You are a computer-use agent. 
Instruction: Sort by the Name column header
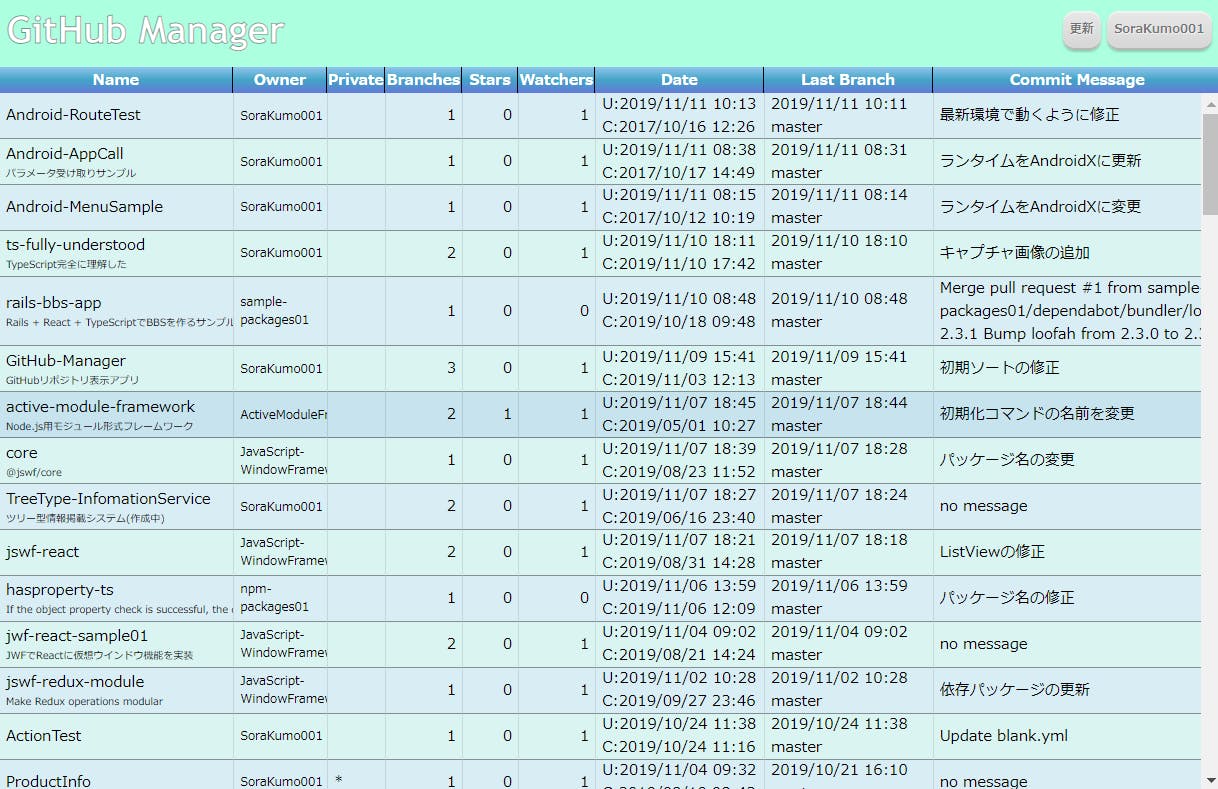116,80
